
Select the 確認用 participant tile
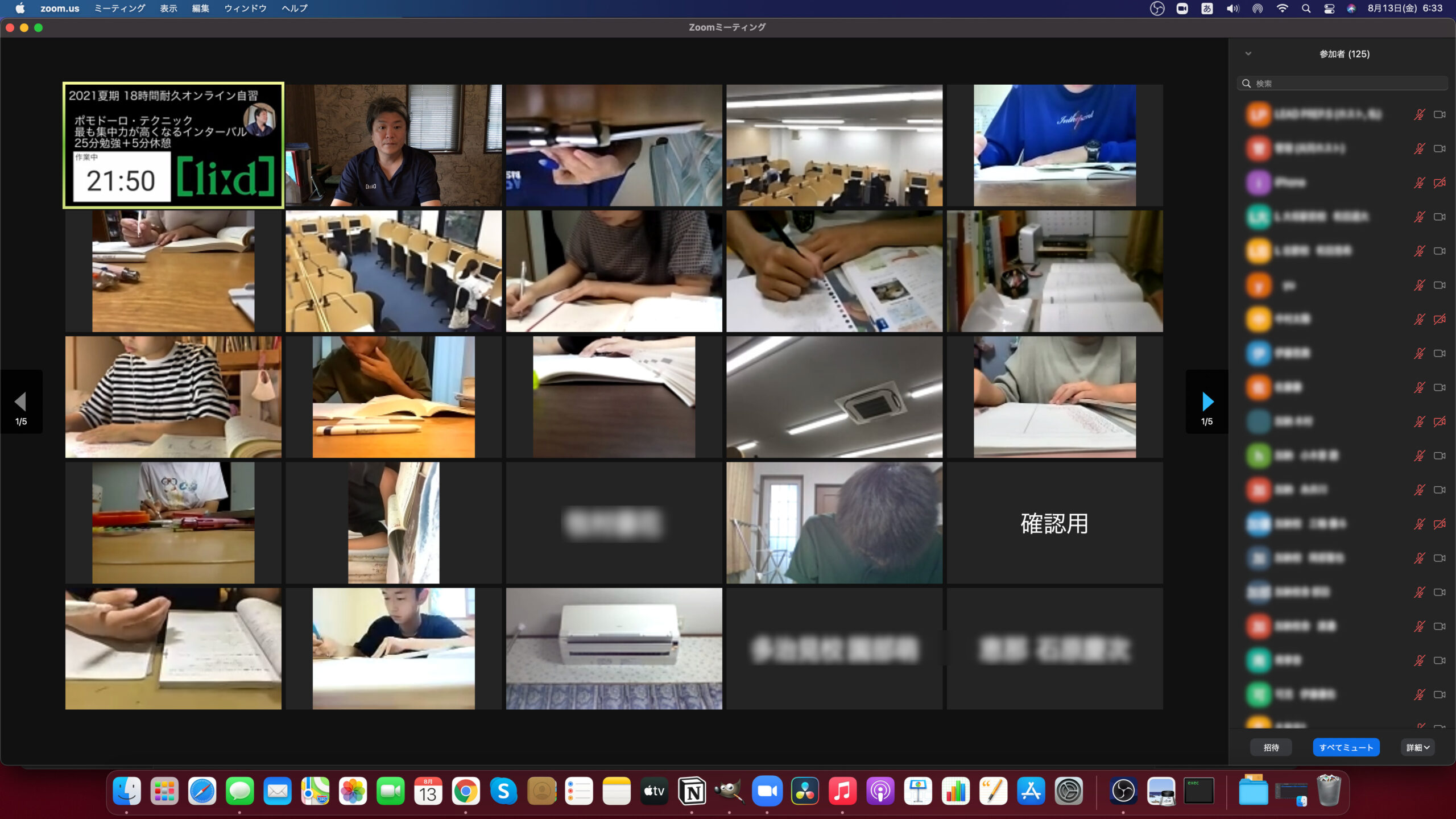click(1054, 523)
